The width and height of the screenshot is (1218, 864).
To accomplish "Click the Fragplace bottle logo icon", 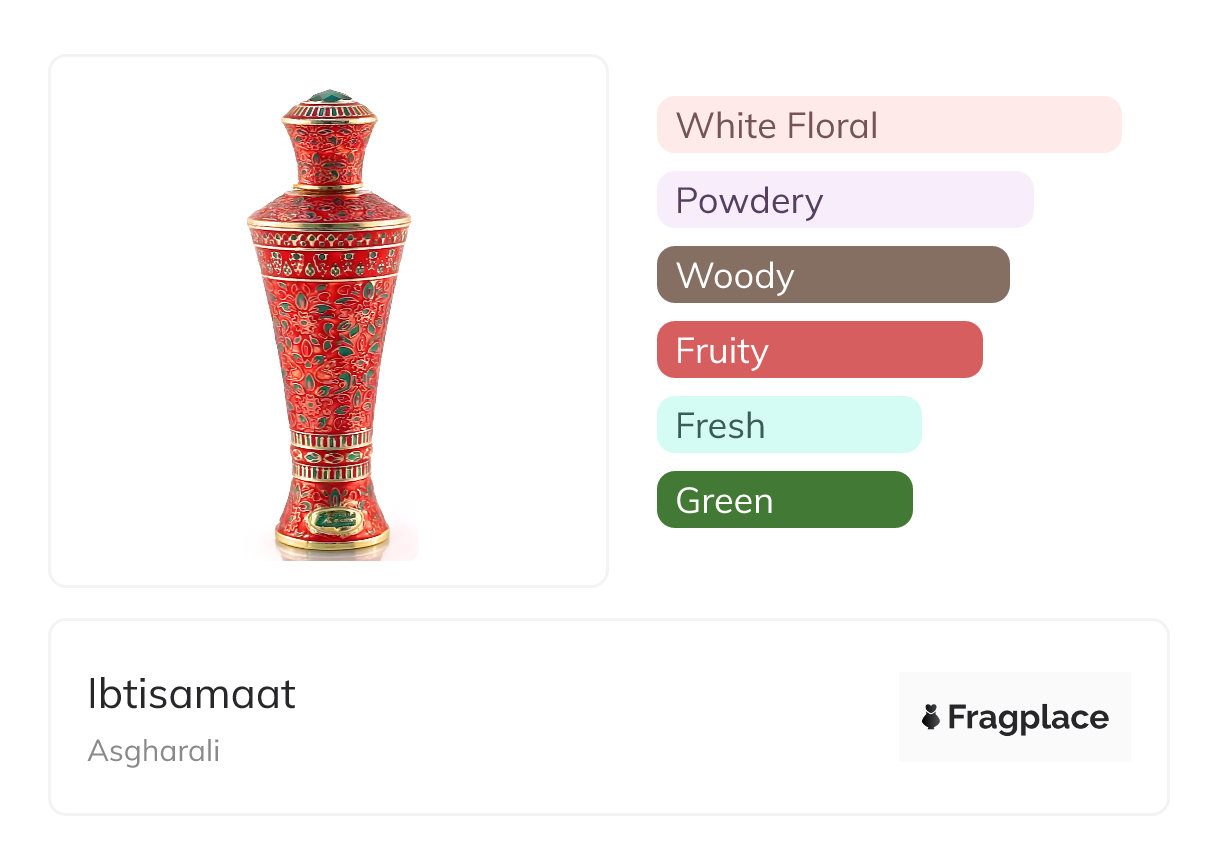I will [x=931, y=717].
